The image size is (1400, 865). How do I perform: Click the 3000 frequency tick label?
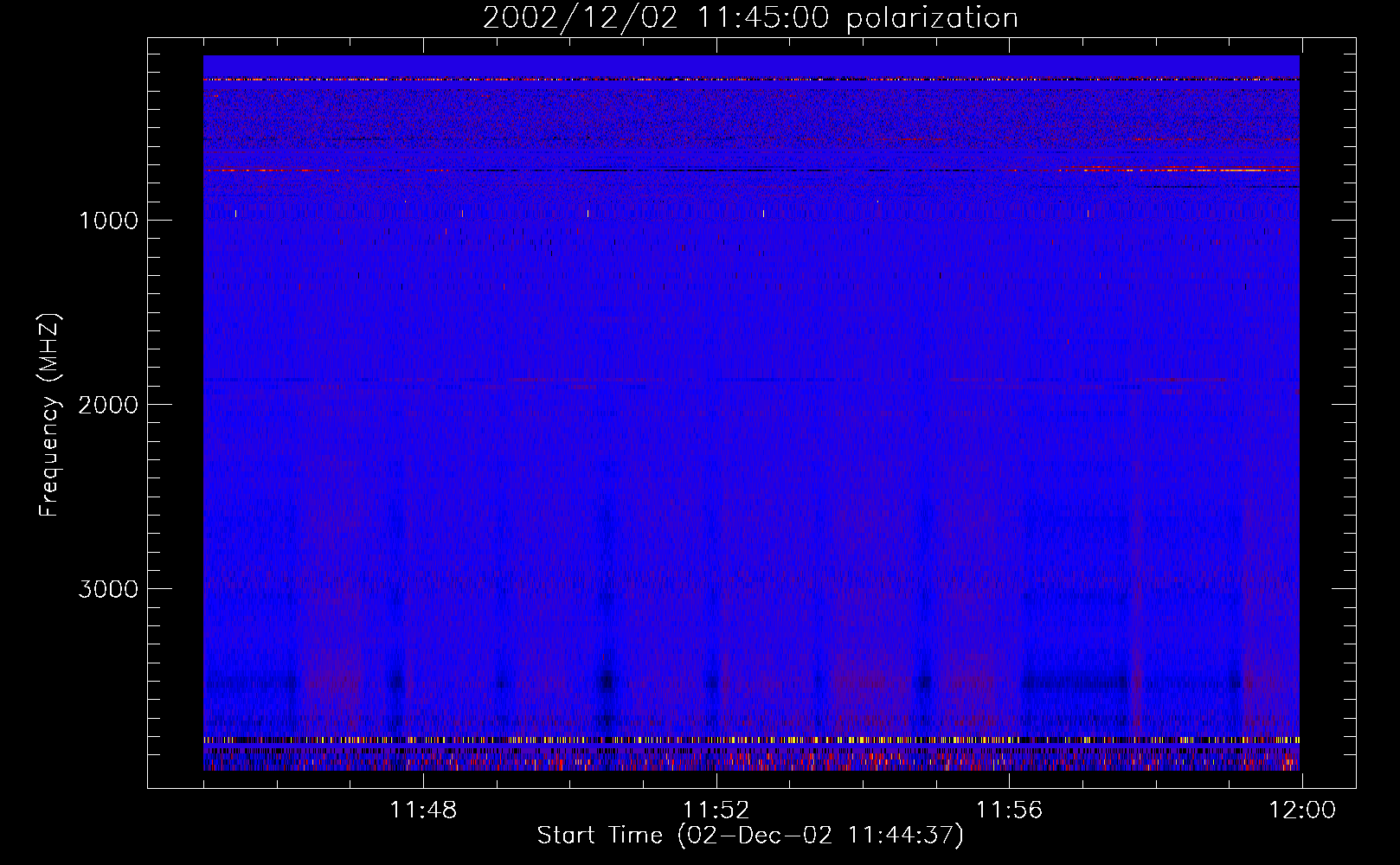click(x=109, y=589)
